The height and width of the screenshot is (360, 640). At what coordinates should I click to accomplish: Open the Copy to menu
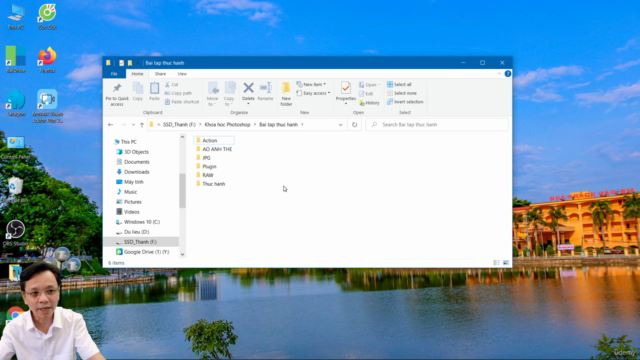pos(229,94)
